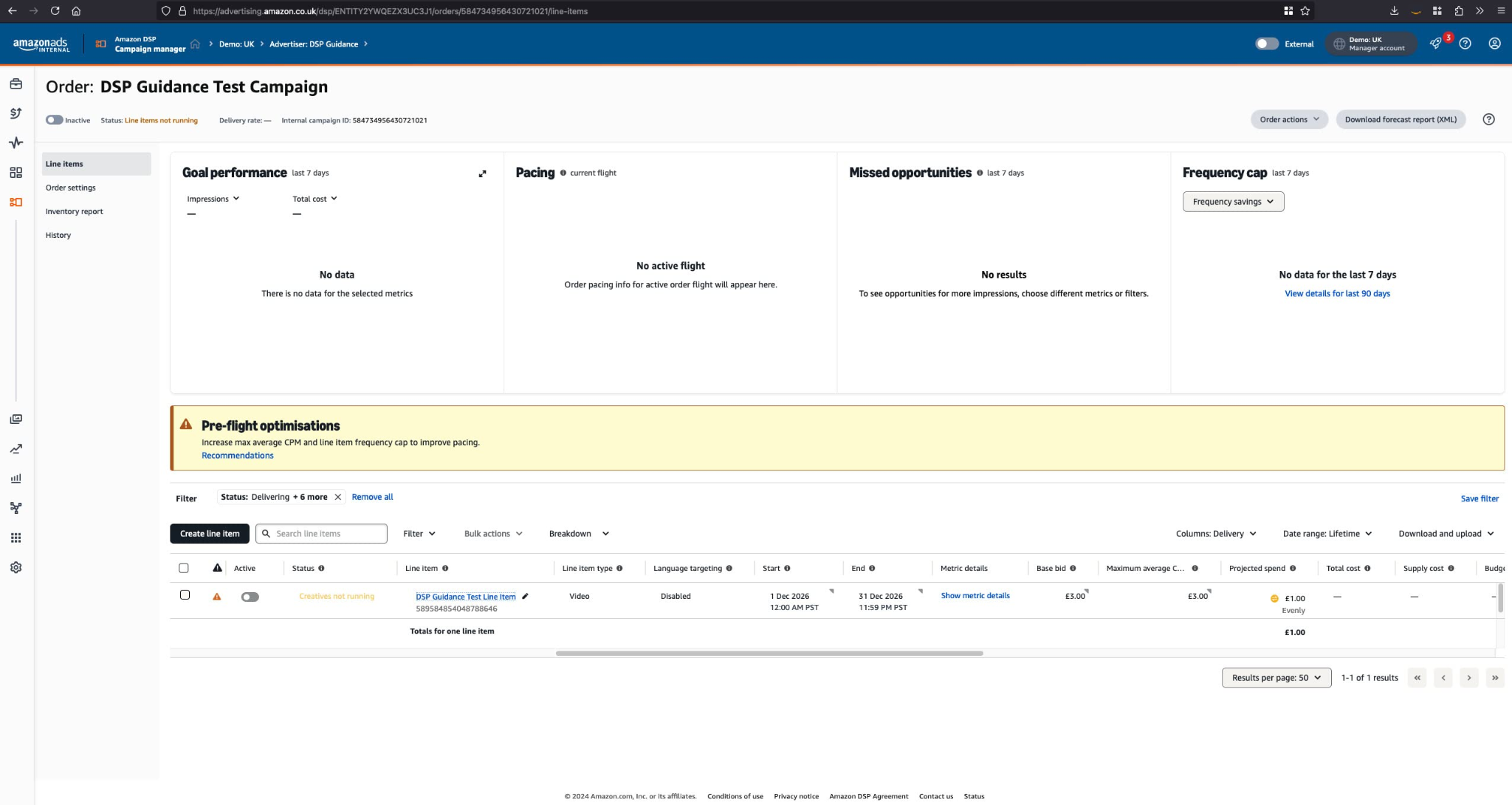Open the Columns: Delivery dropdown
1512x805 pixels.
click(1216, 534)
